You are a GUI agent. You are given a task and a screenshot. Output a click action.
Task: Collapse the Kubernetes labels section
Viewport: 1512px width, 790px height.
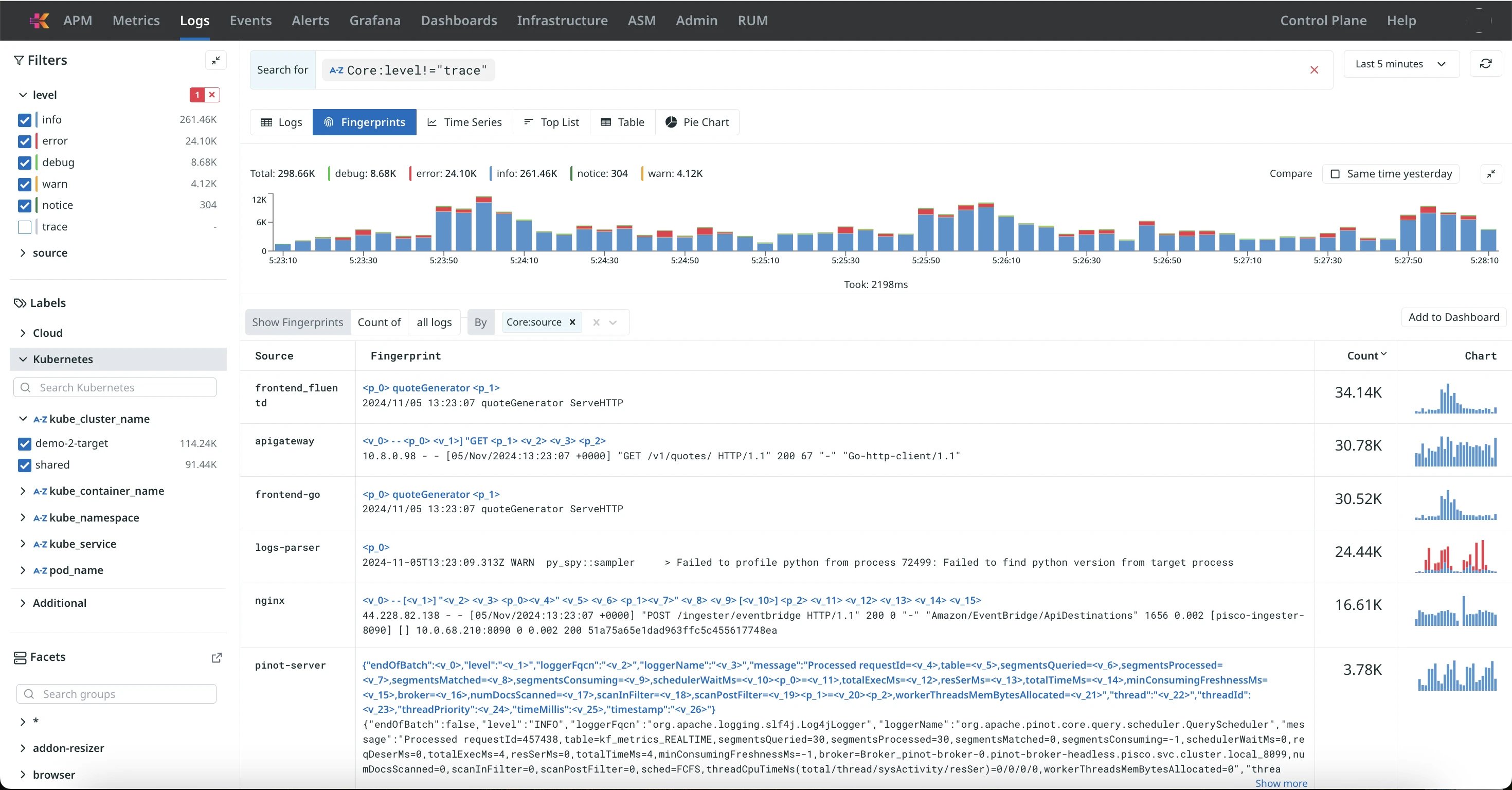click(23, 359)
